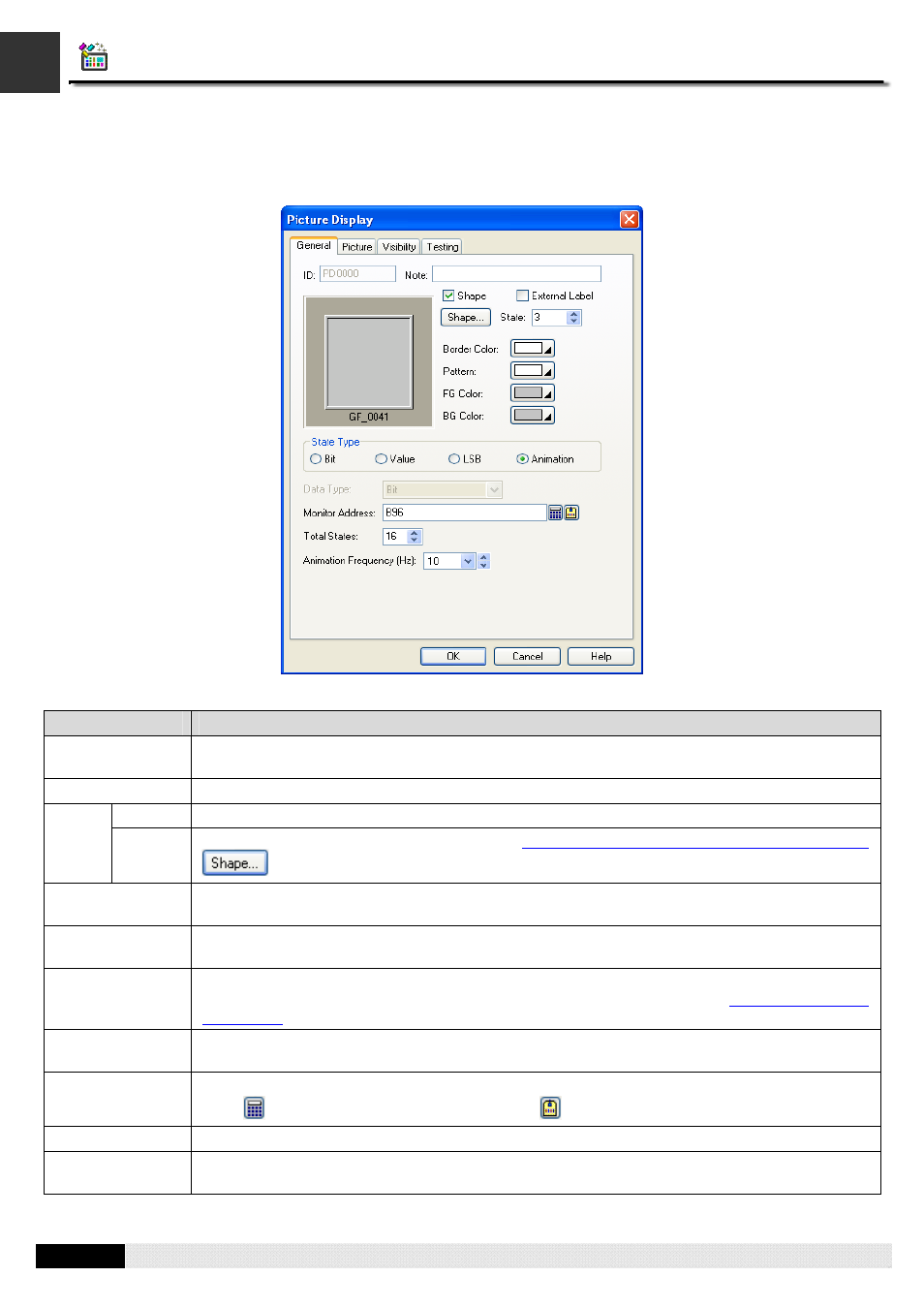Screen dimensions: 924x1308
Task: Adjust the Animation Frequency spinner arrows
Action: click(x=483, y=561)
